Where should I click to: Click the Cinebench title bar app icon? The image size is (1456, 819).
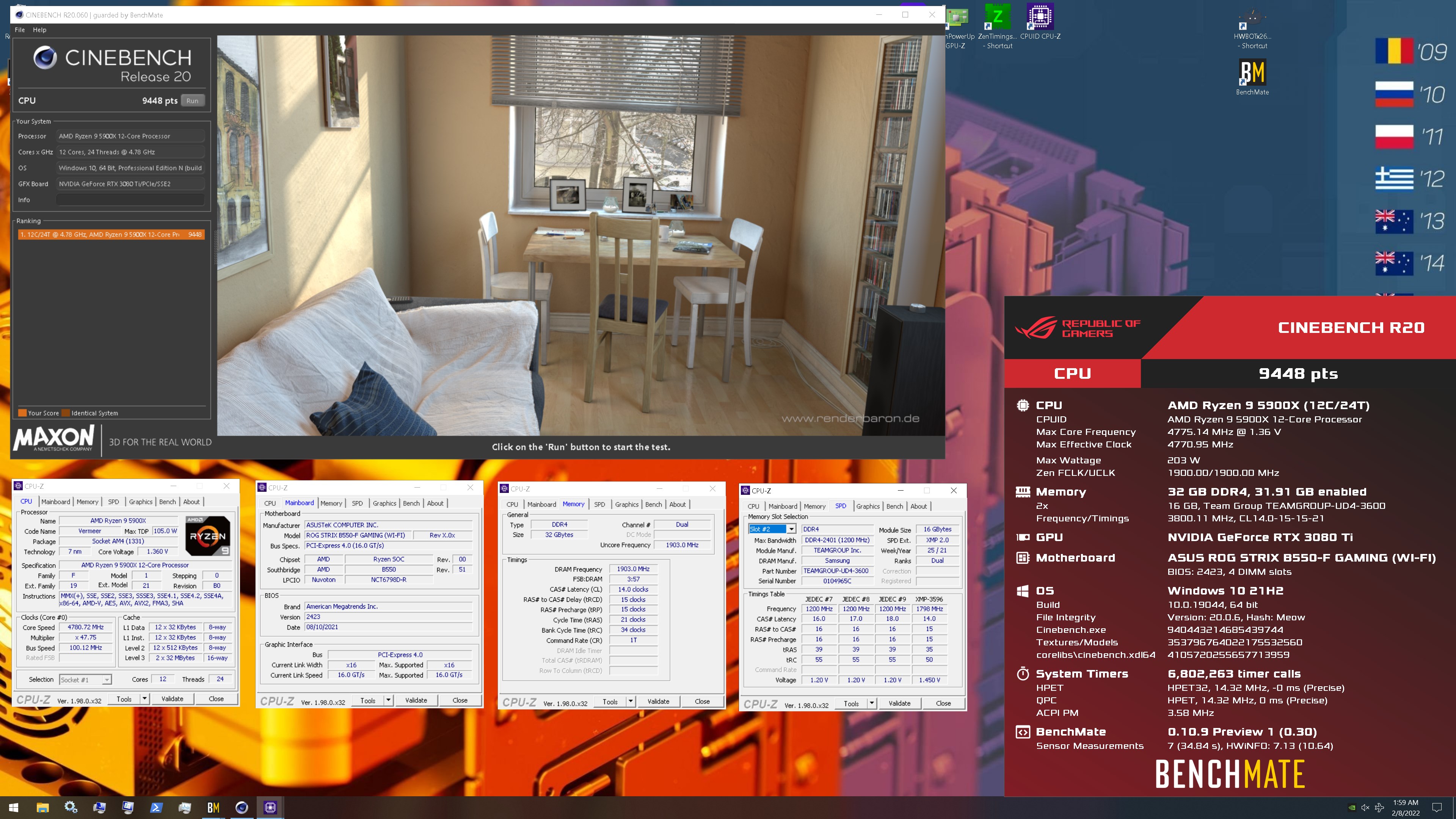point(19,15)
